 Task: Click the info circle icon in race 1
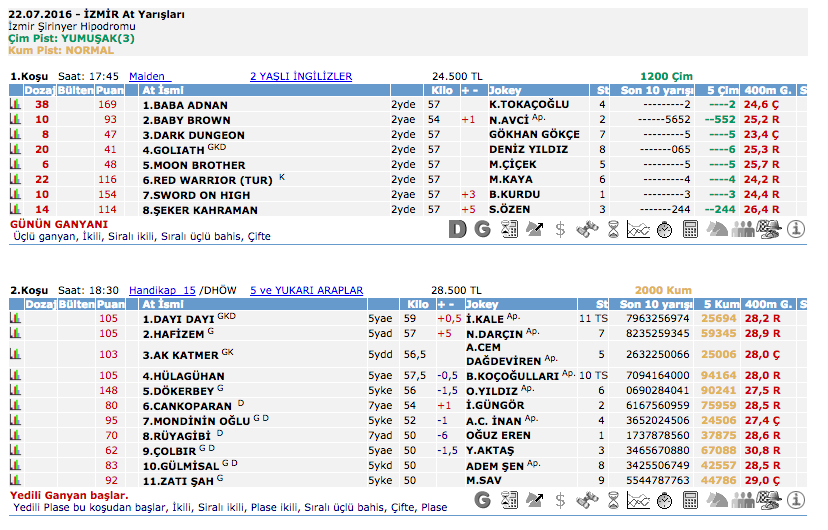tap(796, 229)
